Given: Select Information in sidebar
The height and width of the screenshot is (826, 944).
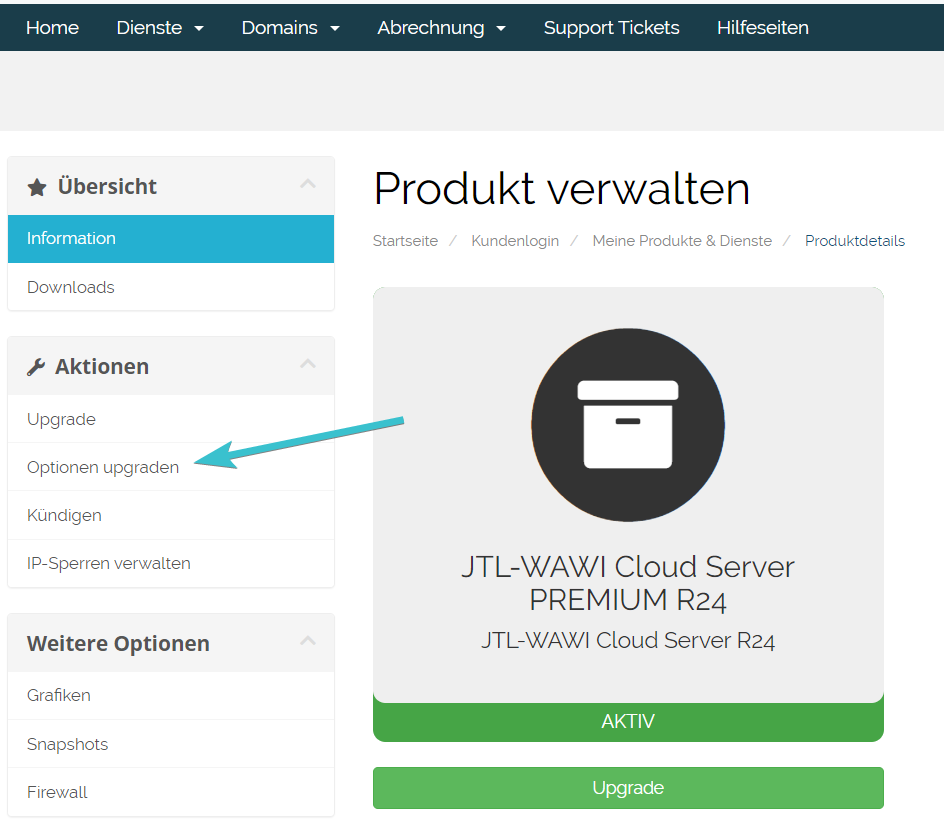Looking at the screenshot, I should (x=171, y=238).
